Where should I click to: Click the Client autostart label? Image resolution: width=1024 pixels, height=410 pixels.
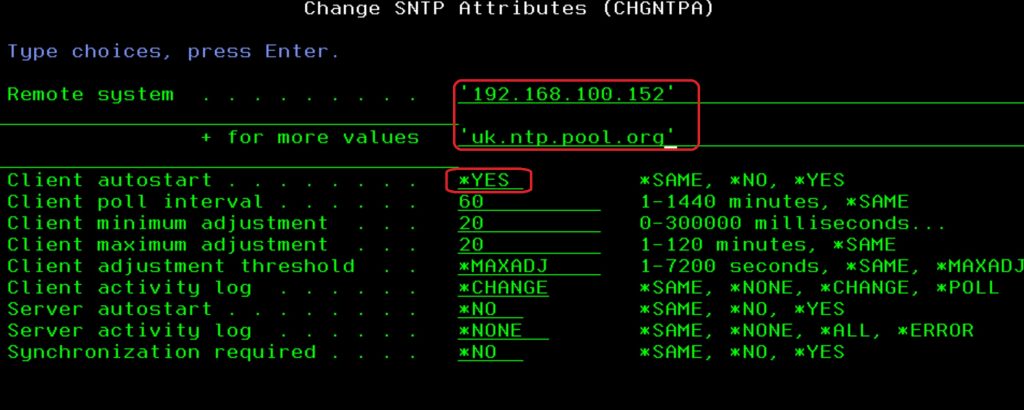click(x=110, y=181)
